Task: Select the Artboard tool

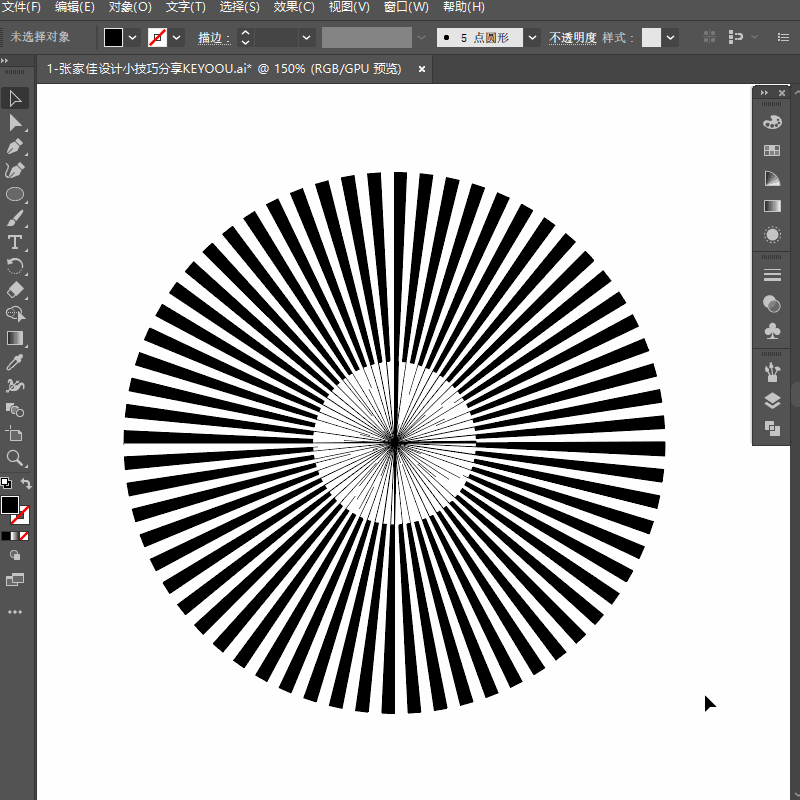Action: point(15,434)
